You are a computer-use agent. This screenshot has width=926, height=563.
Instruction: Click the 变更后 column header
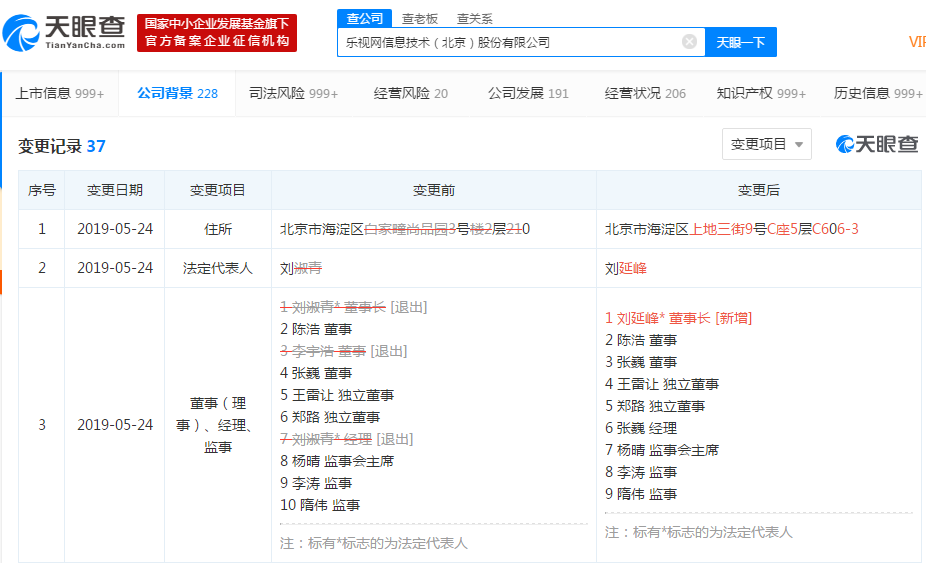pos(758,190)
